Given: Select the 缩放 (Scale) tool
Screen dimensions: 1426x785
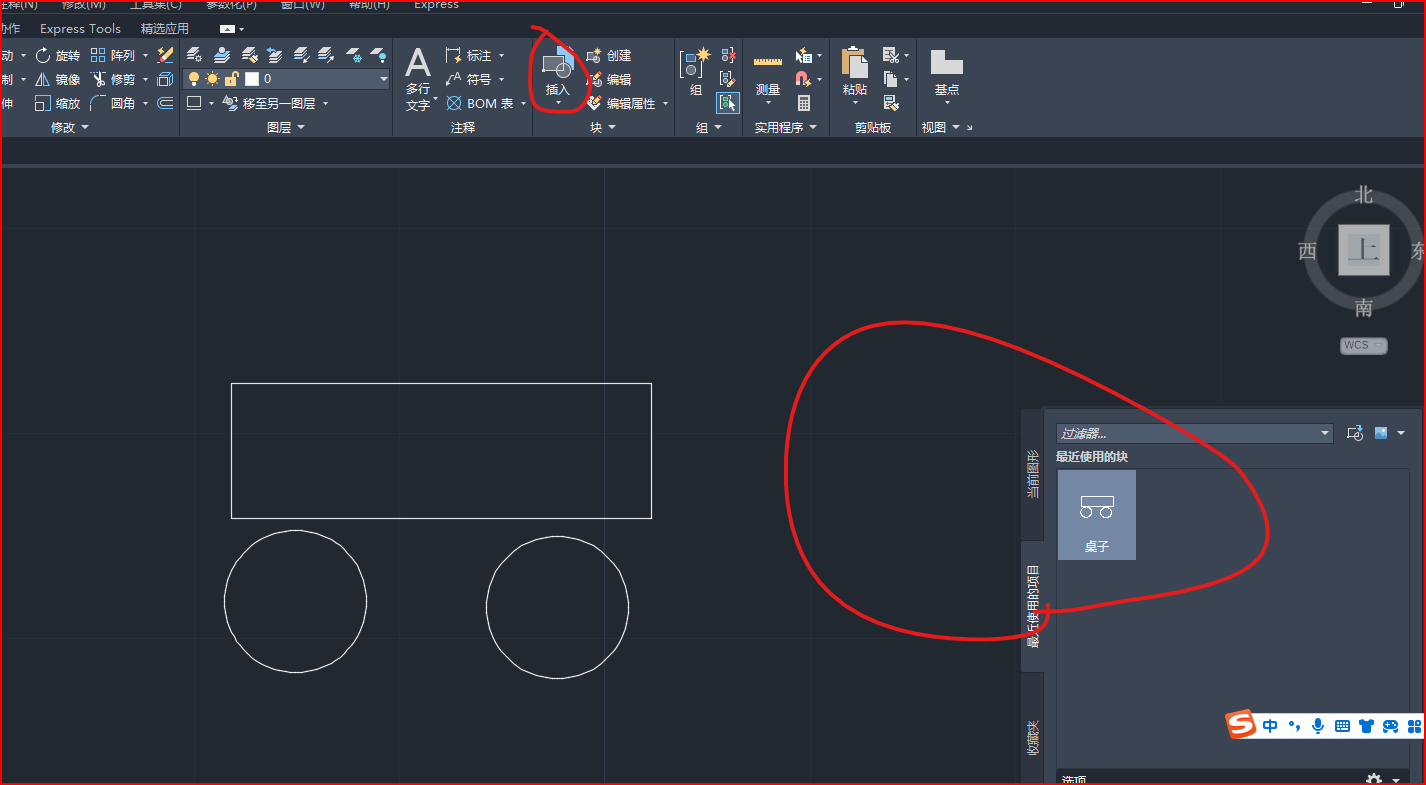Looking at the screenshot, I should (58, 103).
